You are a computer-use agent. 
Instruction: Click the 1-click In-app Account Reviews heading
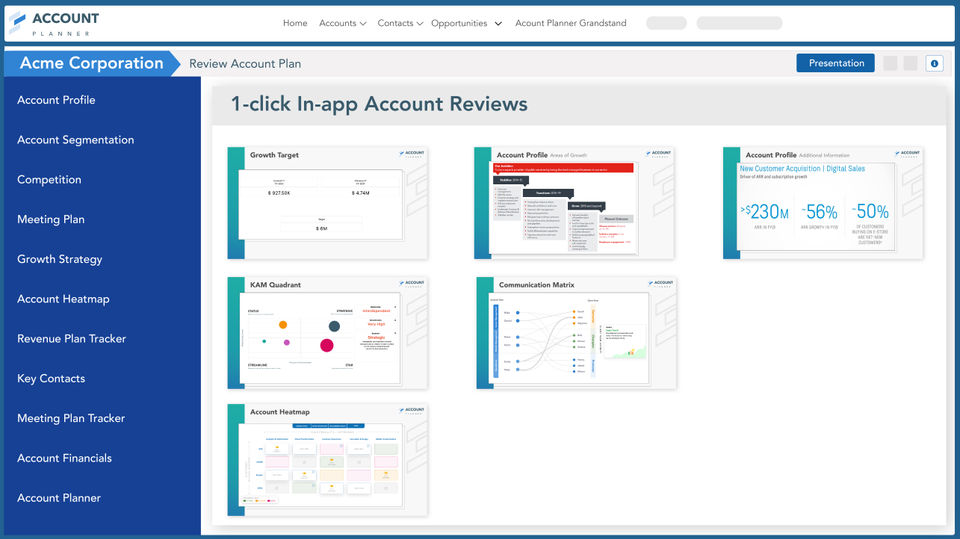coord(379,104)
